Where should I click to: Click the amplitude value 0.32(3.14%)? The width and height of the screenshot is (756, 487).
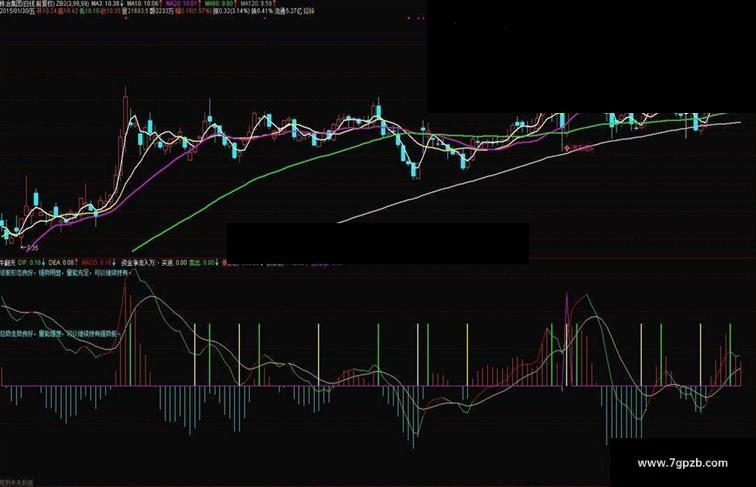[x=234, y=11]
